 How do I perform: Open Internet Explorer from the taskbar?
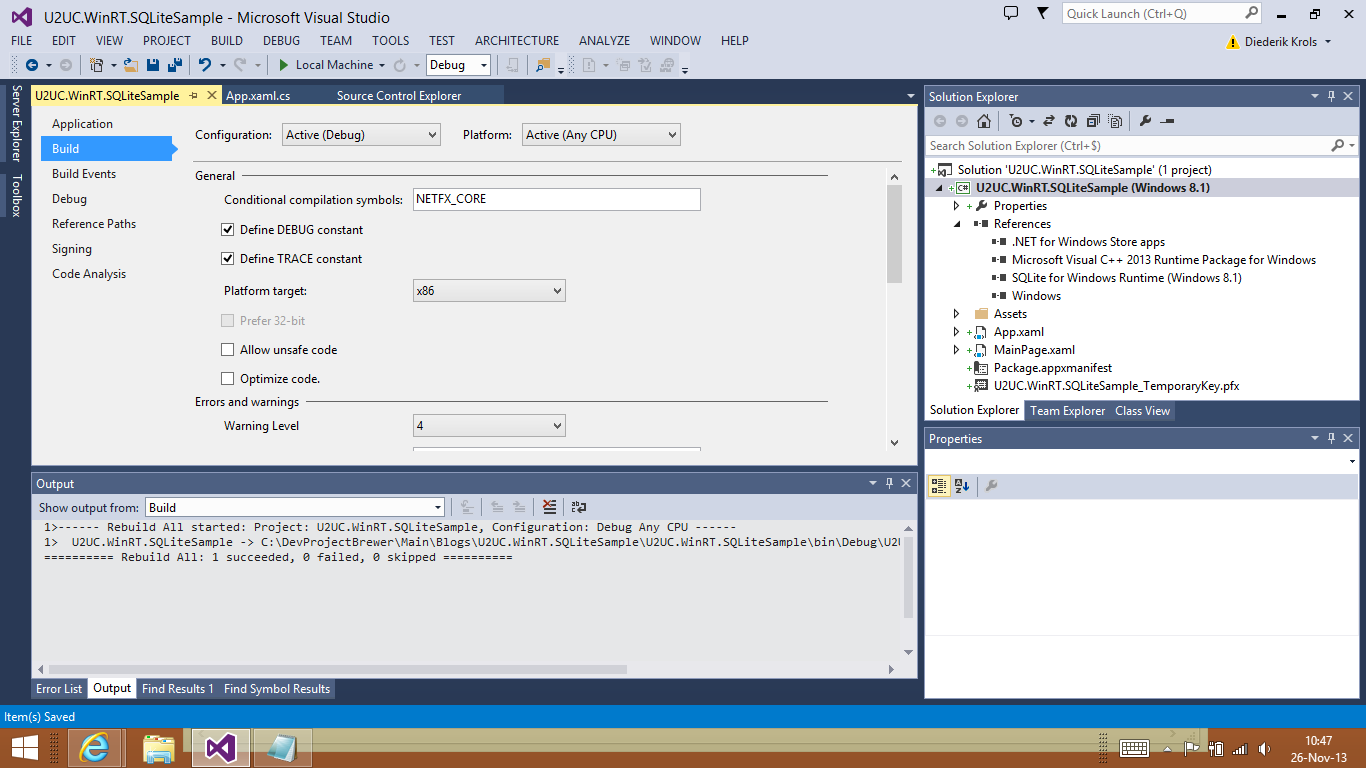click(95, 747)
